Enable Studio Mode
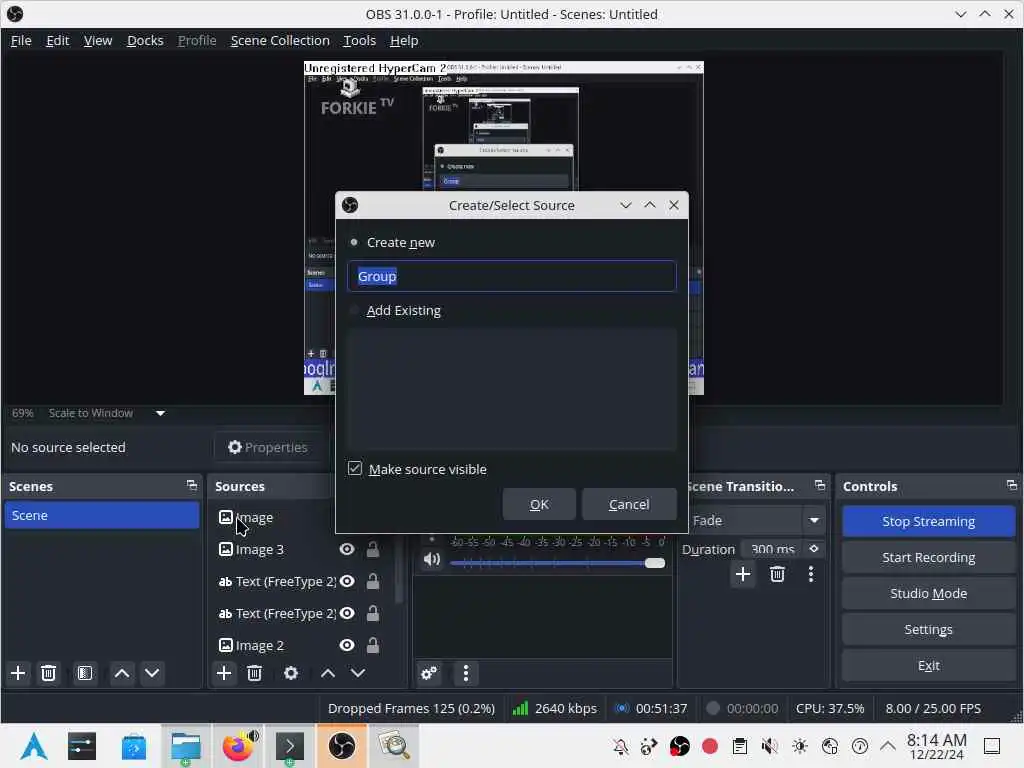Screen dimensions: 1024x768 929,593
